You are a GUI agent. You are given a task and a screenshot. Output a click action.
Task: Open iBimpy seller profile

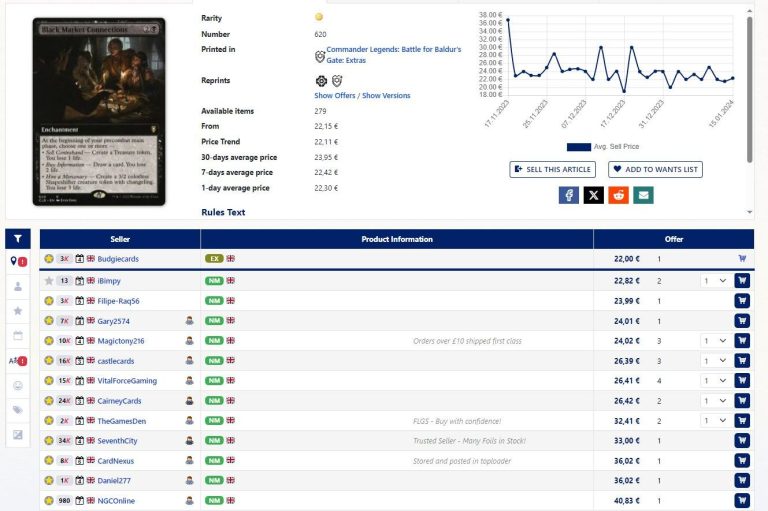109,281
